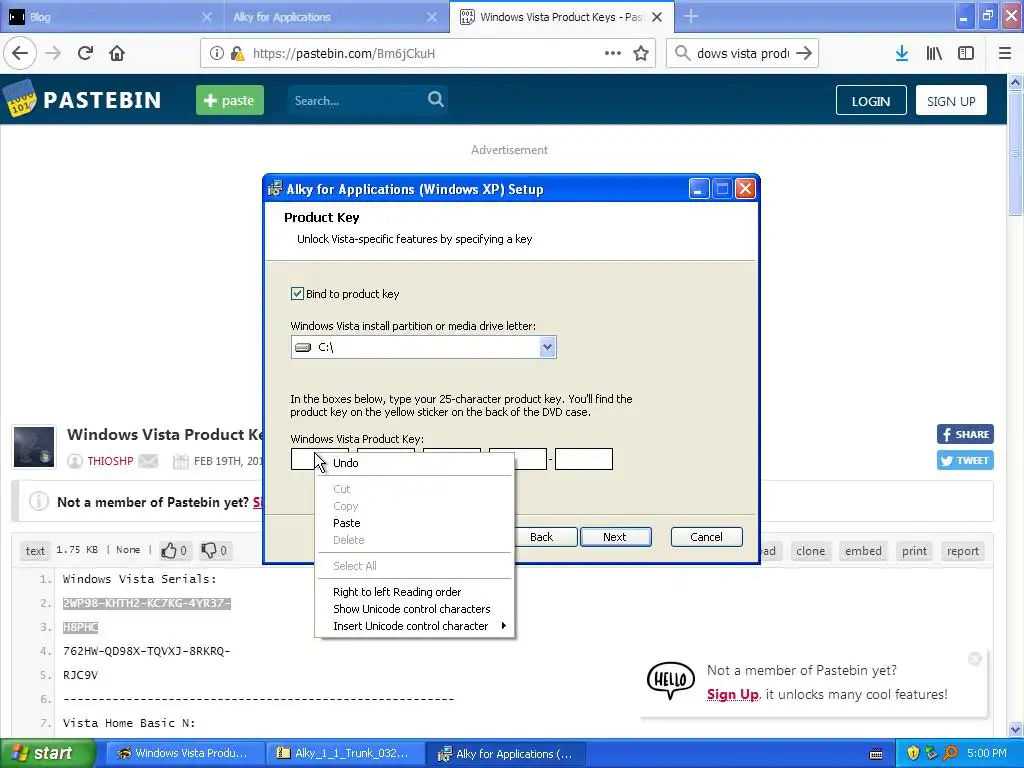Click the SIGN UP button
The width and height of the screenshot is (1024, 768).
(951, 101)
